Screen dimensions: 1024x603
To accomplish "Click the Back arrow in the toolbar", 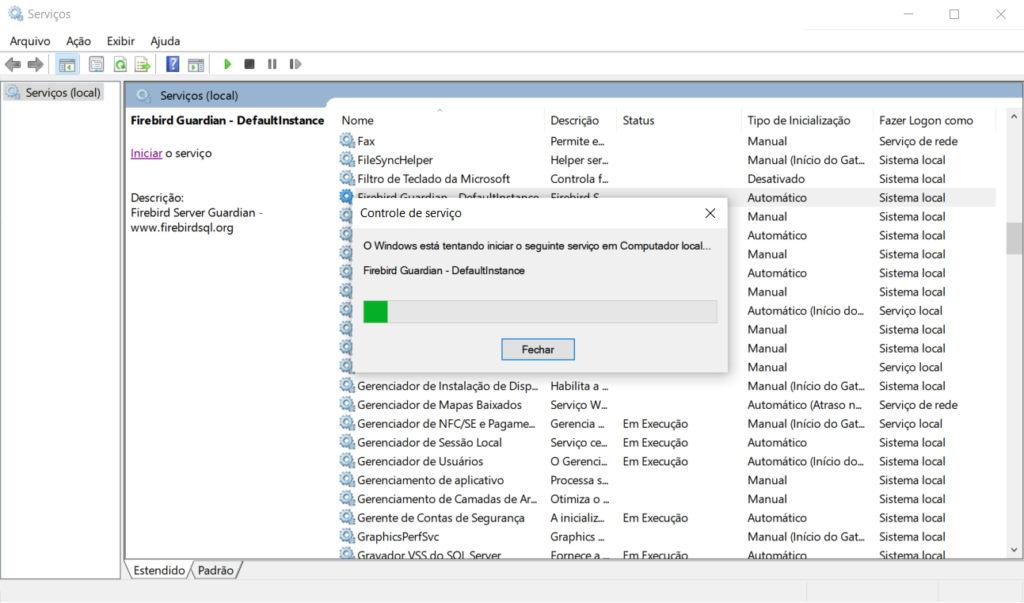I will click(x=13, y=64).
